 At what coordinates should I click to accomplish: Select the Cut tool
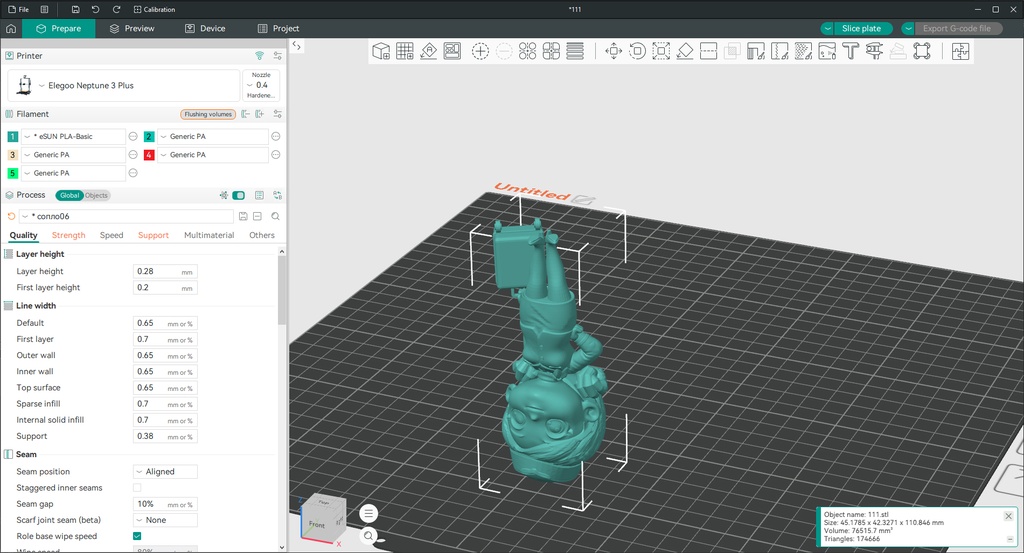pyautogui.click(x=709, y=51)
